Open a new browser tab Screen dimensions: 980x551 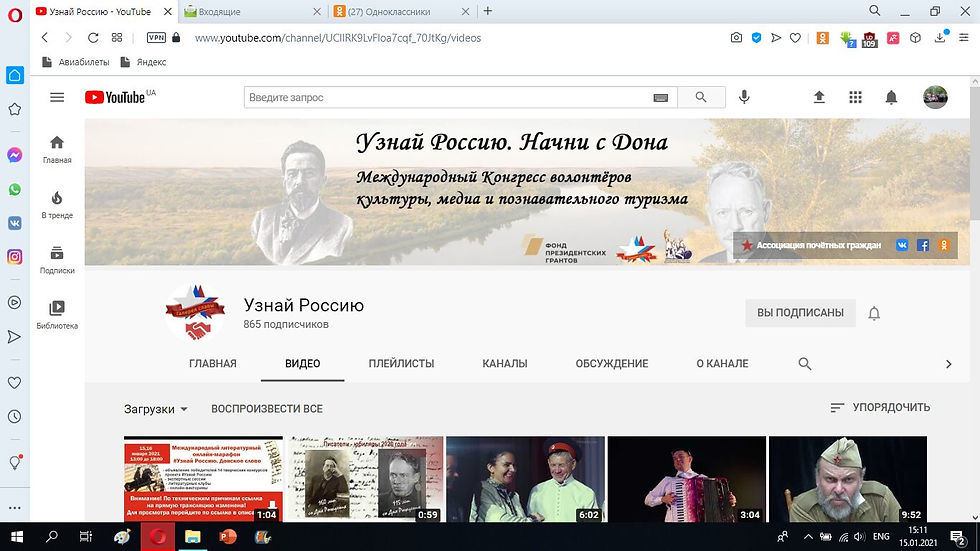pos(488,11)
